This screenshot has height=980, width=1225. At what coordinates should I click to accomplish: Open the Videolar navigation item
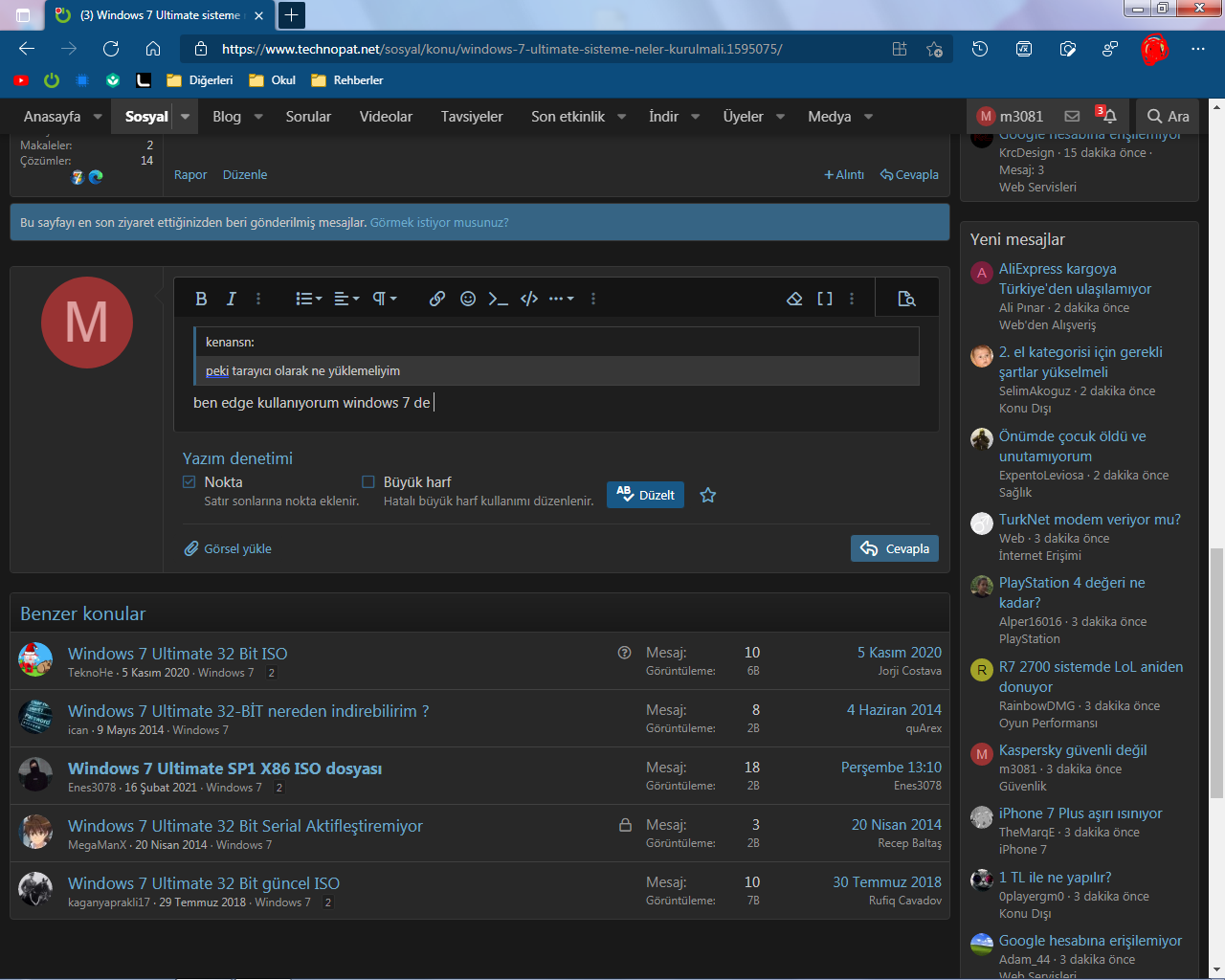pyautogui.click(x=386, y=117)
